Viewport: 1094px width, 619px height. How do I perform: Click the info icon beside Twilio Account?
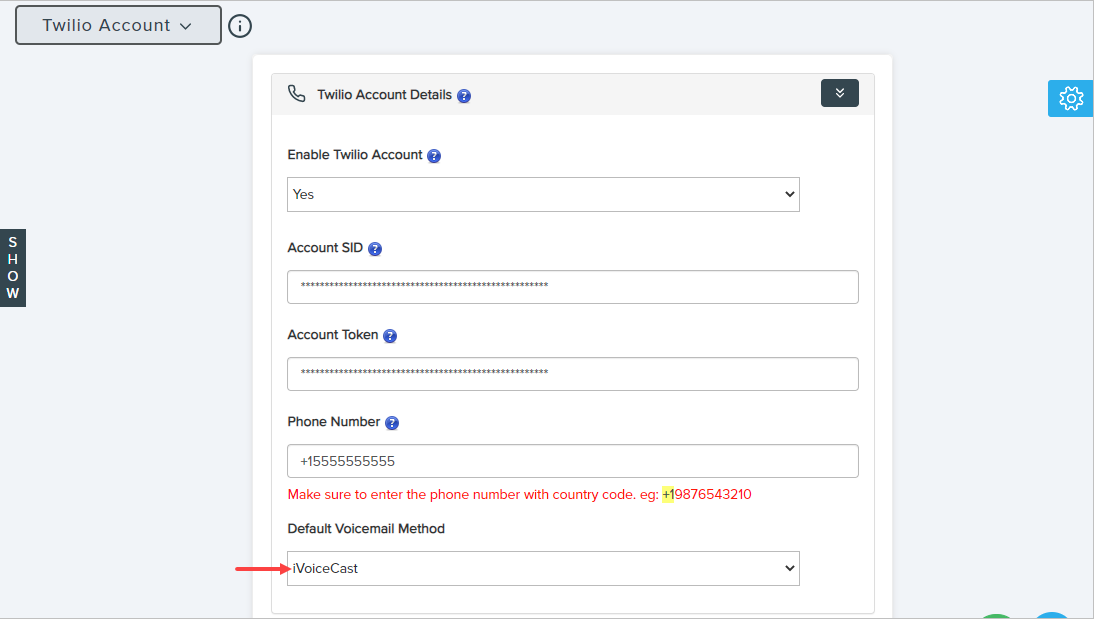pos(240,26)
